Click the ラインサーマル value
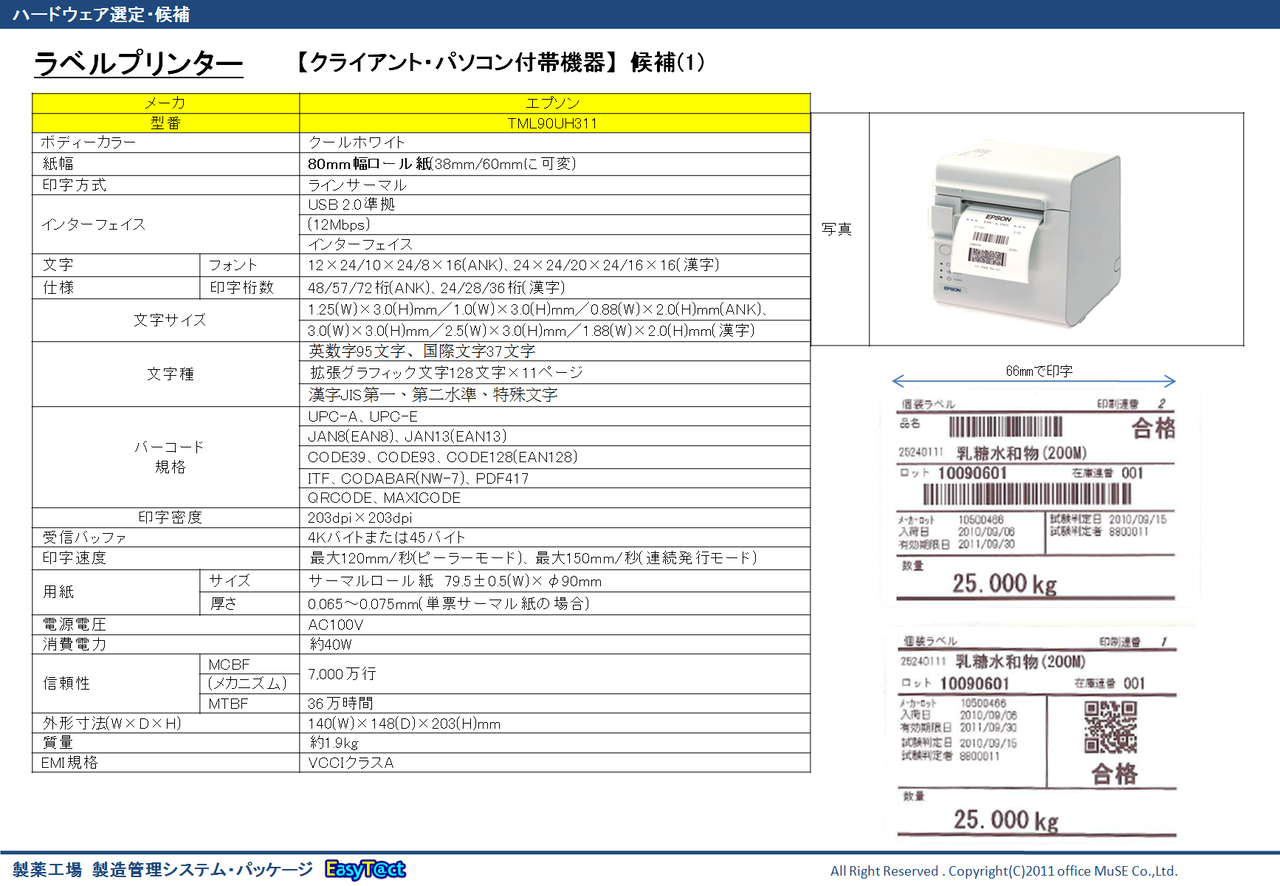This screenshot has width=1280, height=886. pos(357,185)
